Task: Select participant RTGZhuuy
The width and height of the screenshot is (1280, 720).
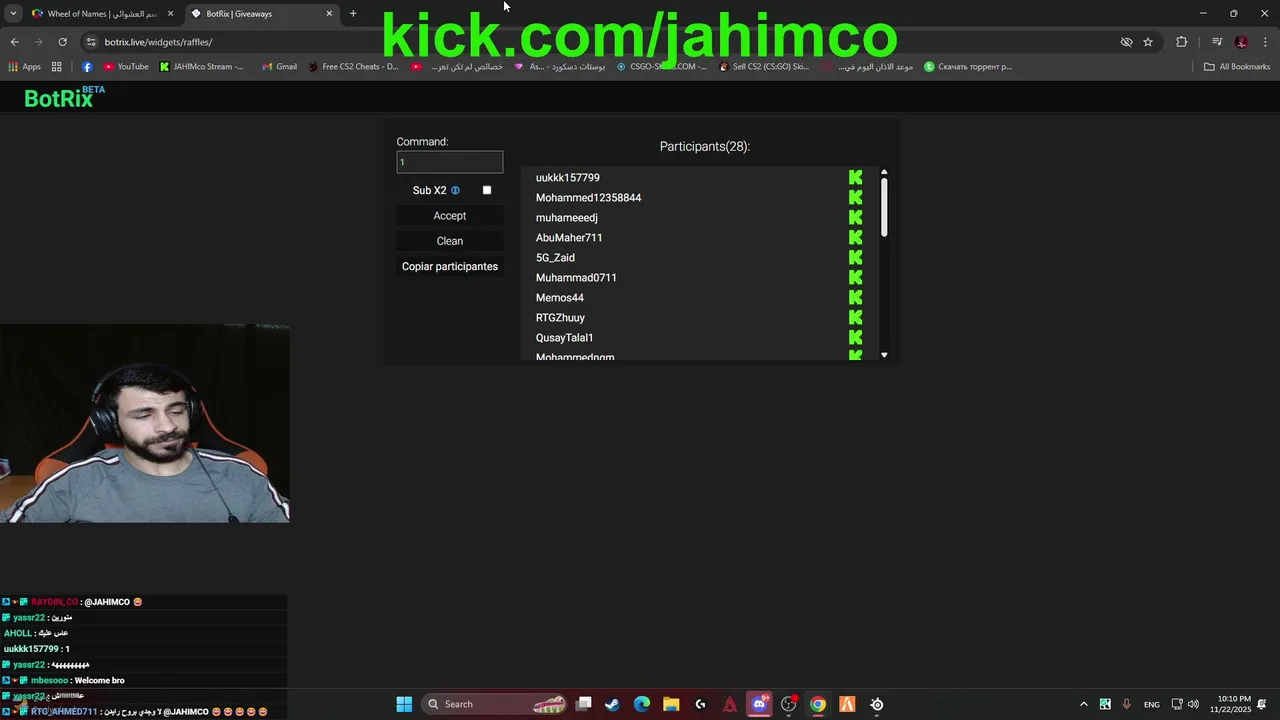Action: 560,318
